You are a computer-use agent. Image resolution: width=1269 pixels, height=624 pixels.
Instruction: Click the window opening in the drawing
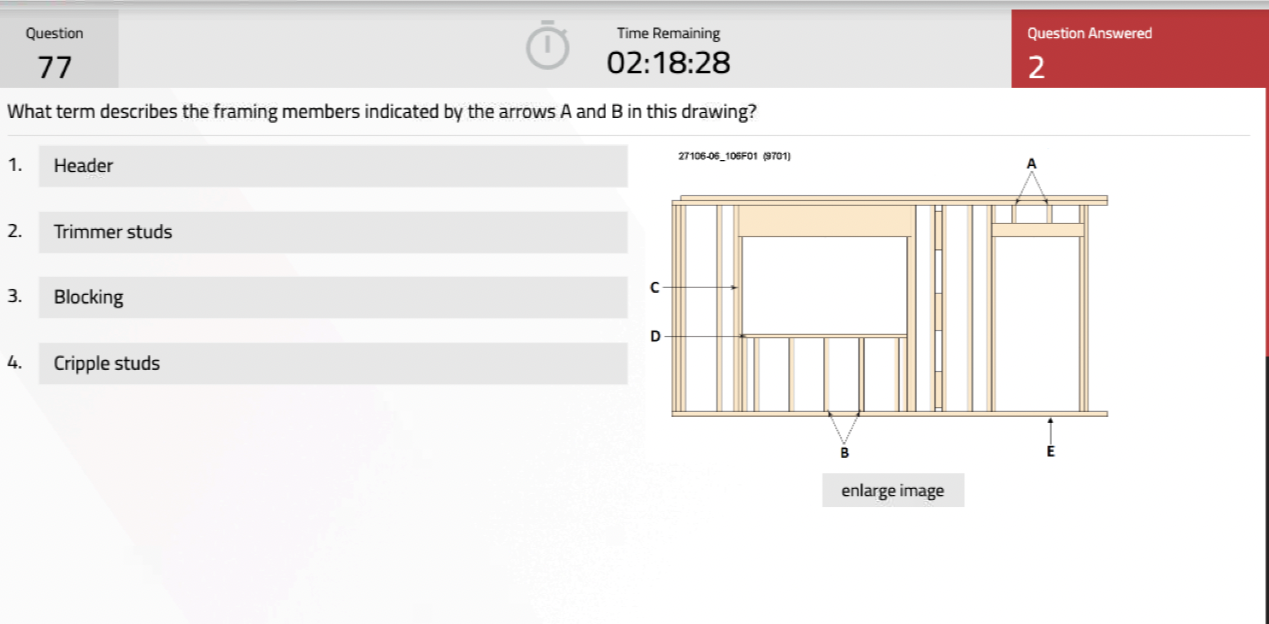tap(825, 285)
